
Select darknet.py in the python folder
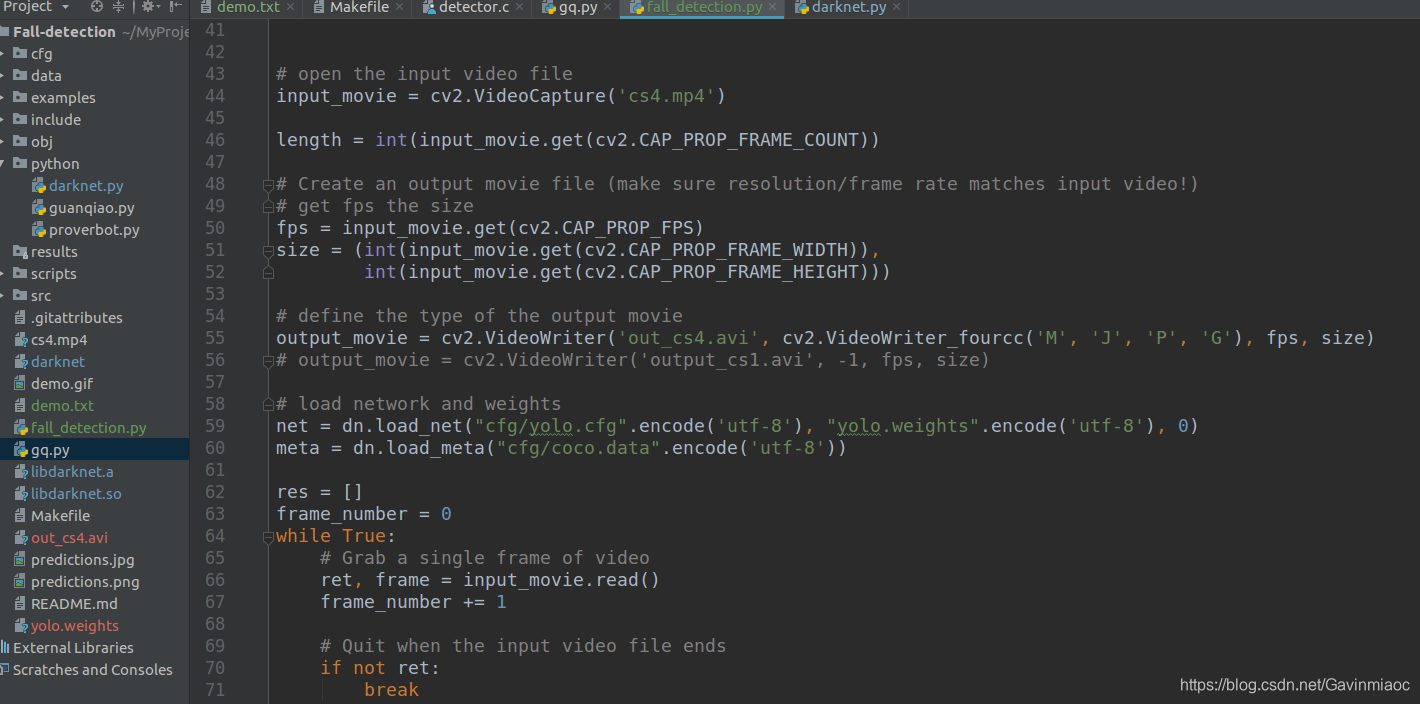(86, 186)
